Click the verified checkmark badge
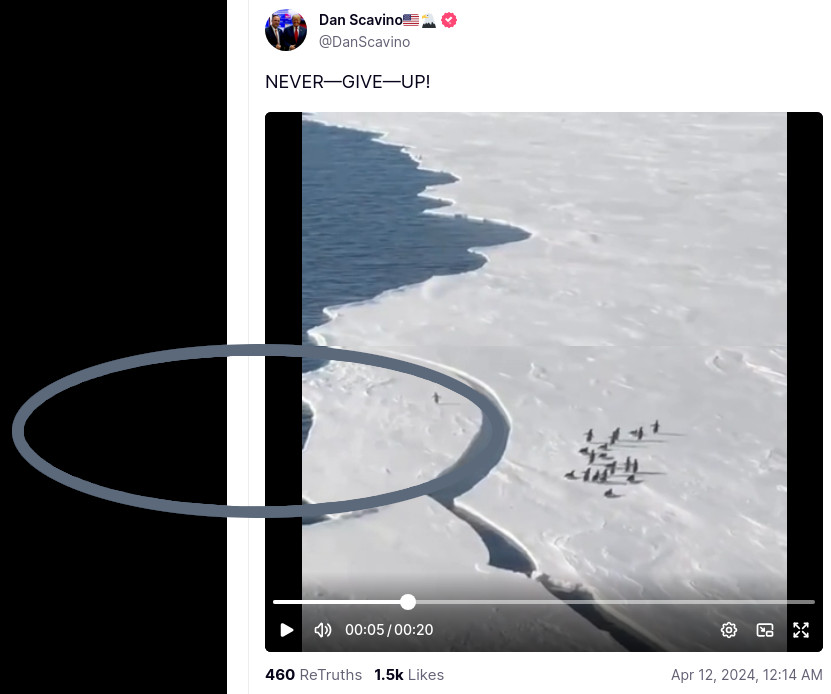831x694 pixels. 449,20
